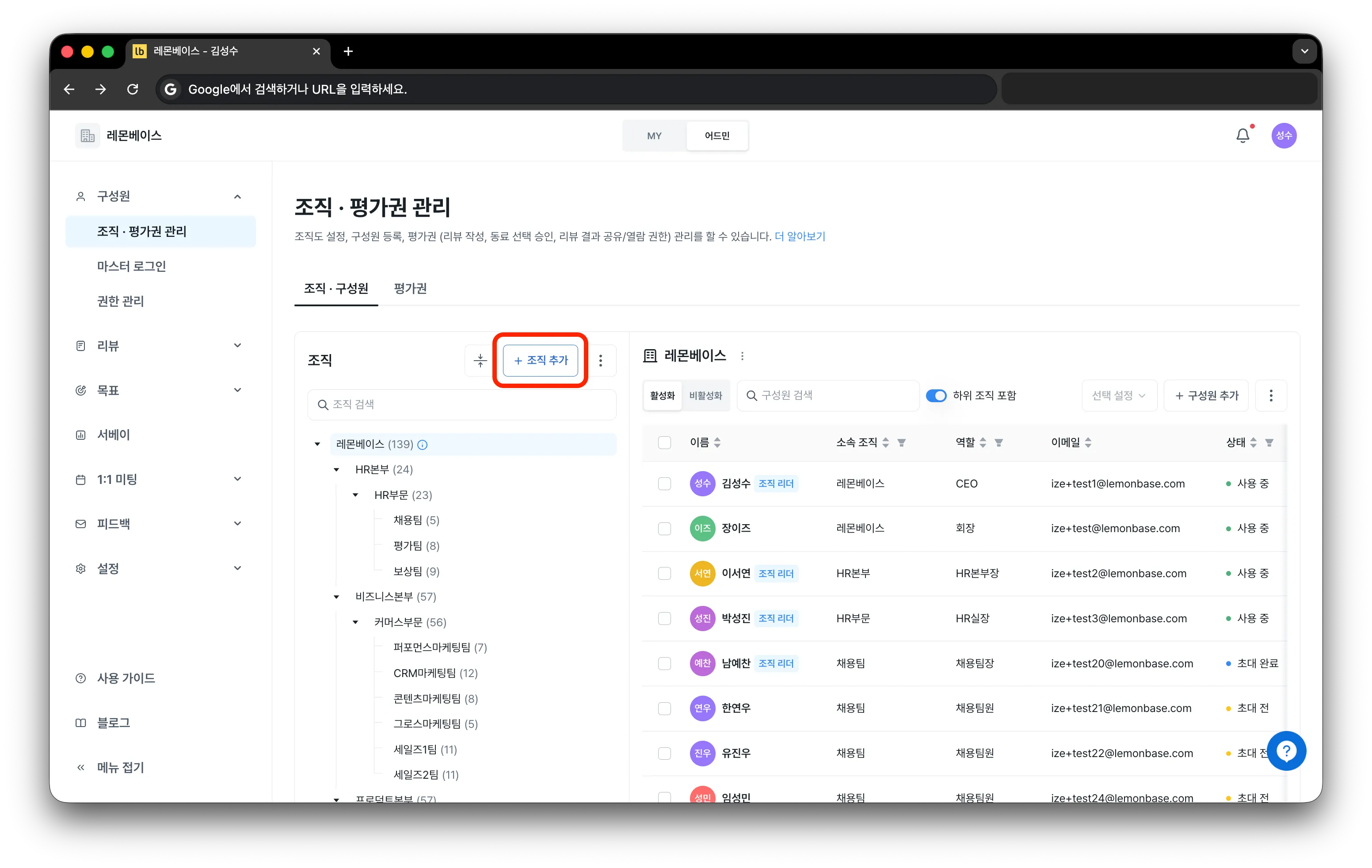
Task: Select the 조직 · 구성원 tab
Action: pos(335,289)
